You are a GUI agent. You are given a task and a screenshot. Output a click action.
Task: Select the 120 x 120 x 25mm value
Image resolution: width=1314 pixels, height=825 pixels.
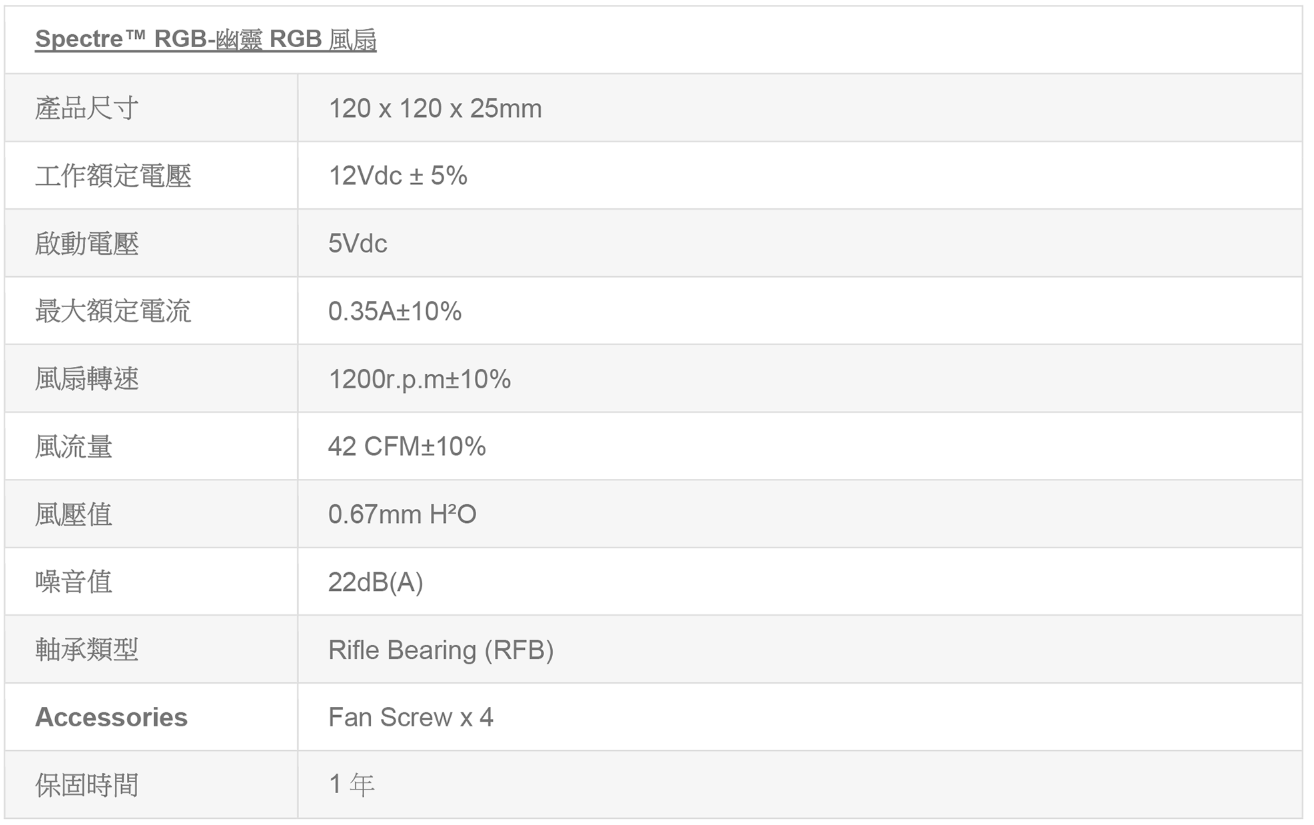tap(435, 109)
